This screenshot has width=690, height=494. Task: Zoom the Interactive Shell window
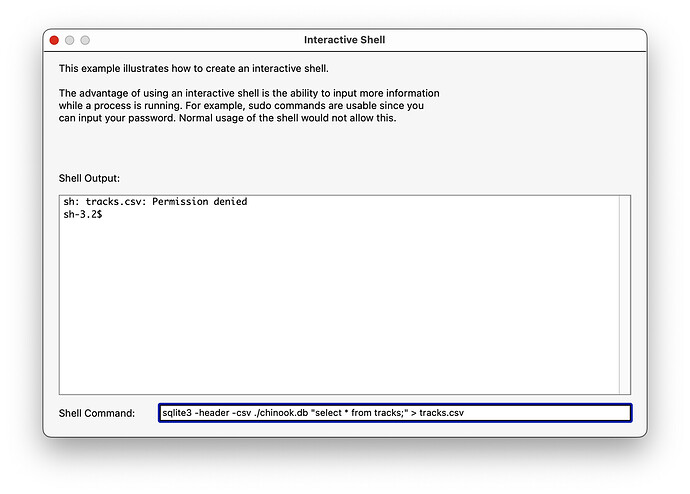click(x=85, y=40)
